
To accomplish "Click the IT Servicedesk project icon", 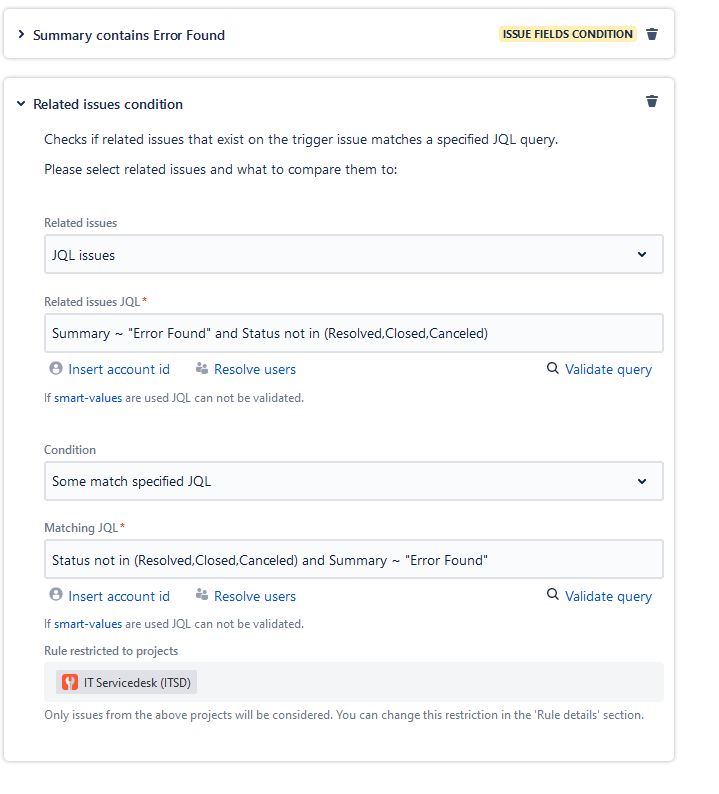I will (70, 683).
